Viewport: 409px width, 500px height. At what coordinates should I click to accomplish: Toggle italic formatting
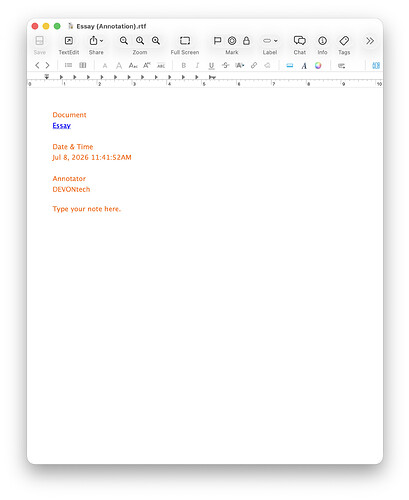pyautogui.click(x=197, y=66)
